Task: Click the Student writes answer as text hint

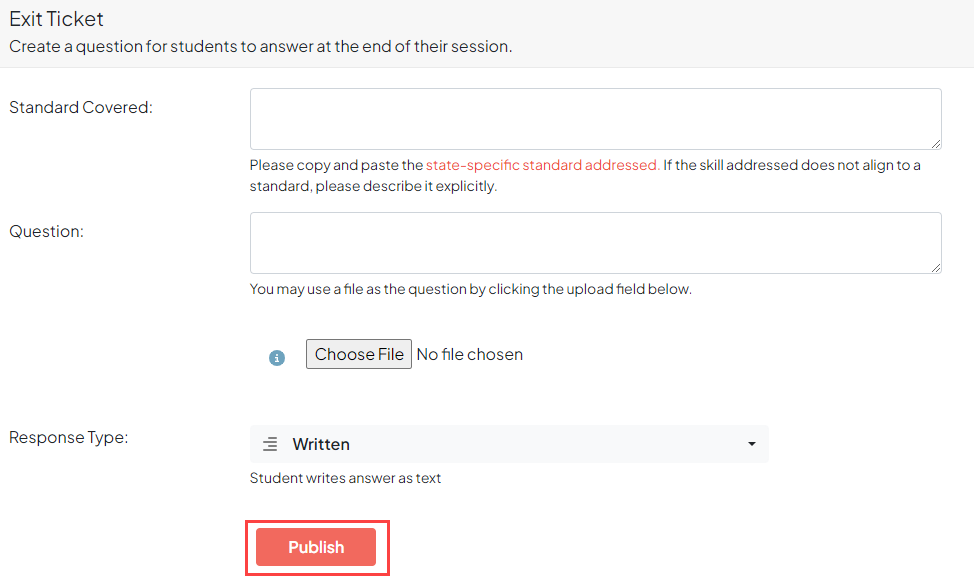Action: (345, 478)
